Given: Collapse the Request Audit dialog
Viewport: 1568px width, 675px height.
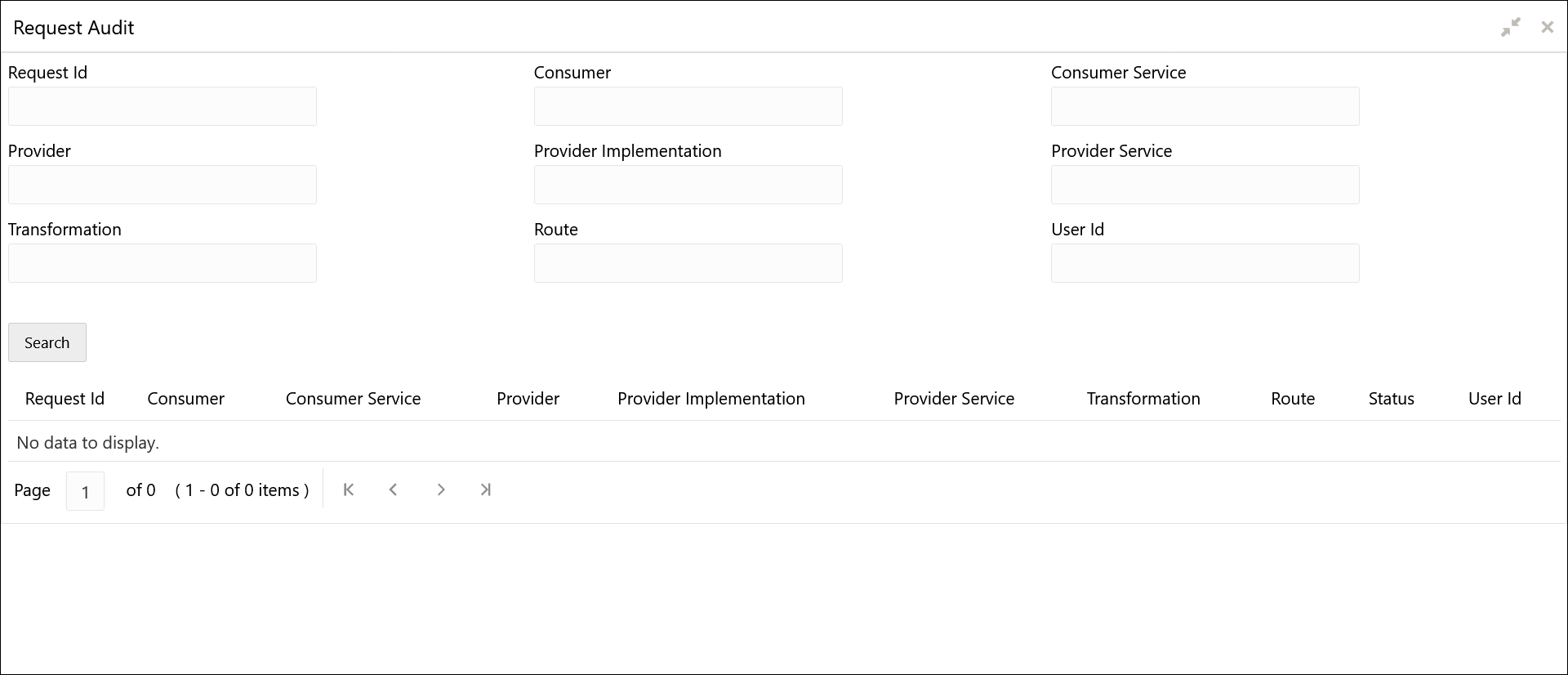Looking at the screenshot, I should pos(1510,27).
